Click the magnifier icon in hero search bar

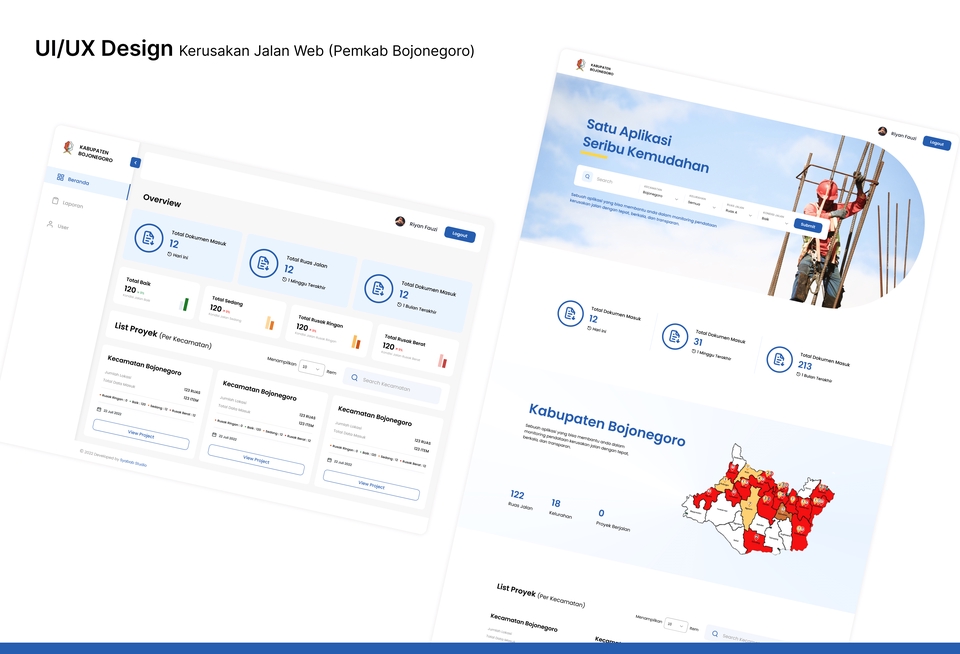tap(587, 176)
